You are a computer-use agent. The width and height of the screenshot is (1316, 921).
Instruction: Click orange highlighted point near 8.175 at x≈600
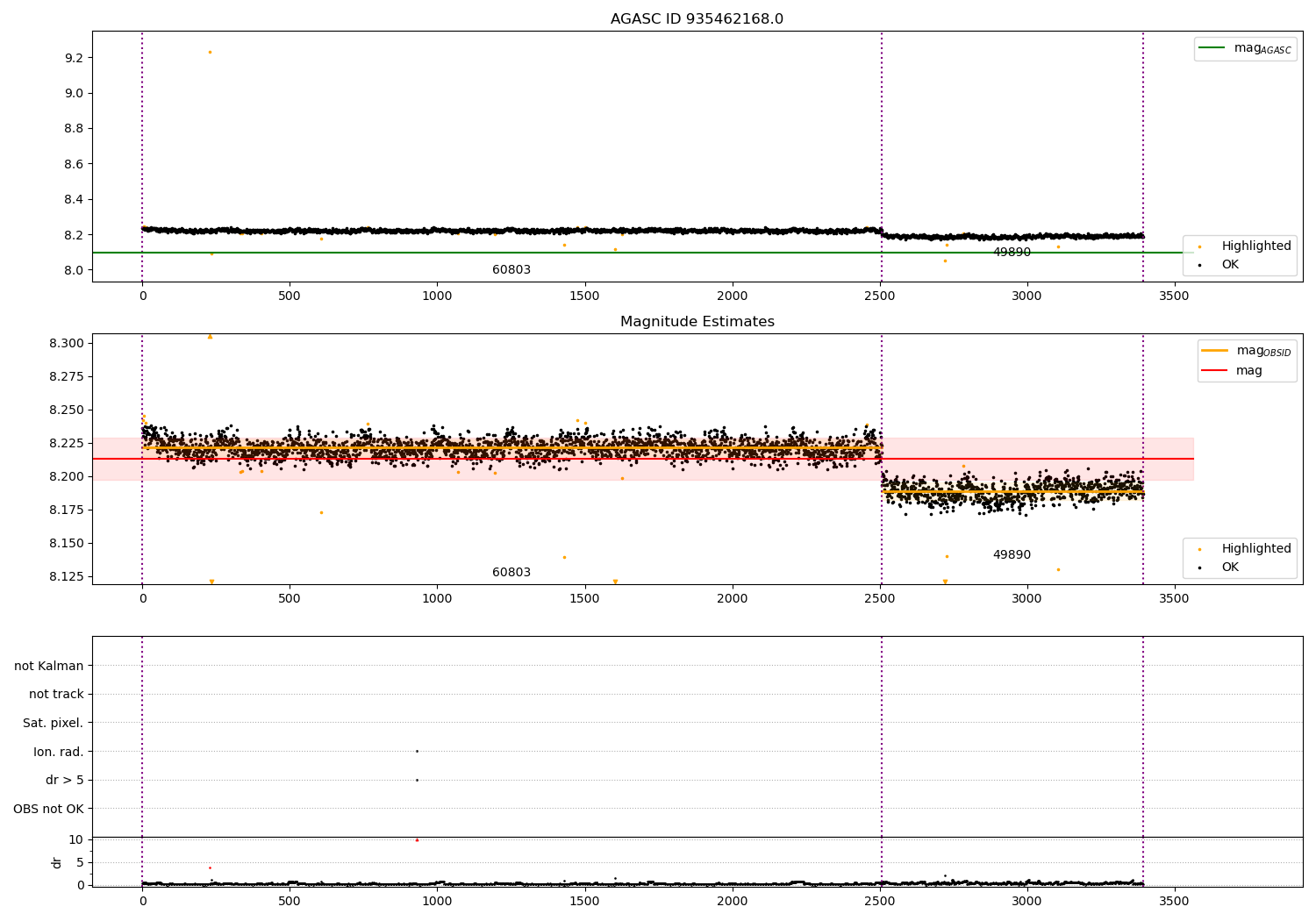pos(321,512)
